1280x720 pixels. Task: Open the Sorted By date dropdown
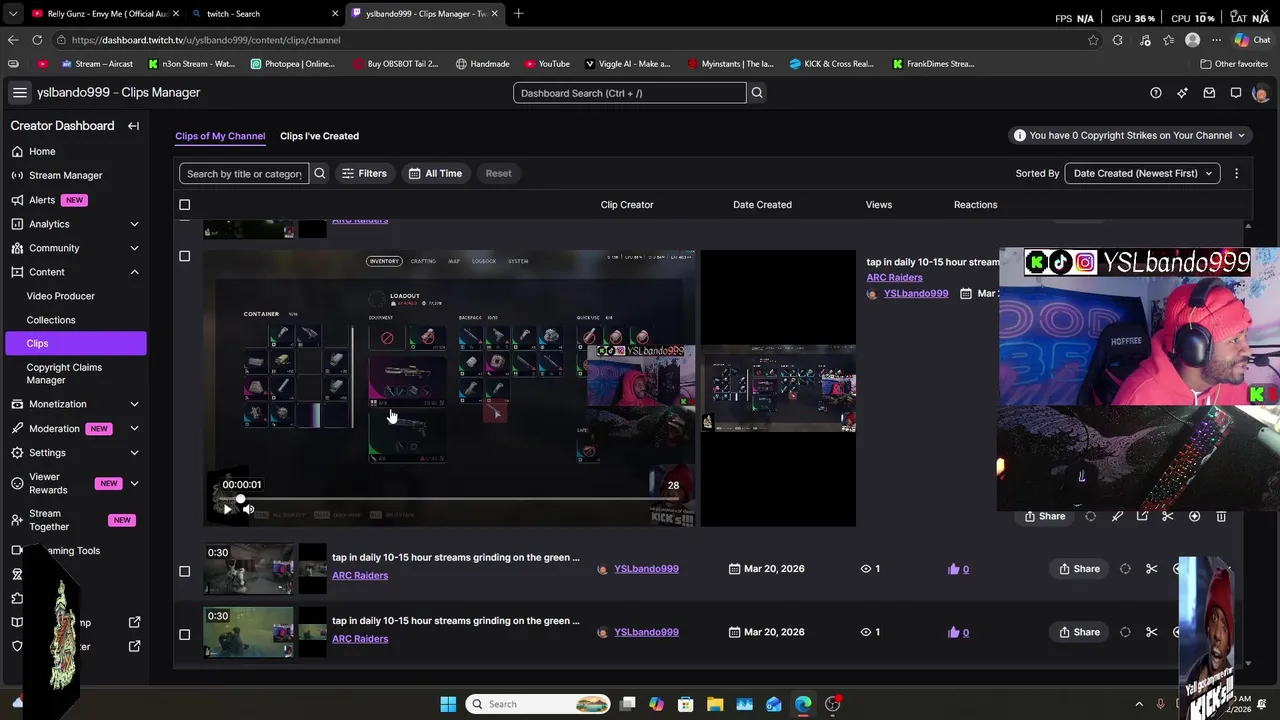(1142, 173)
